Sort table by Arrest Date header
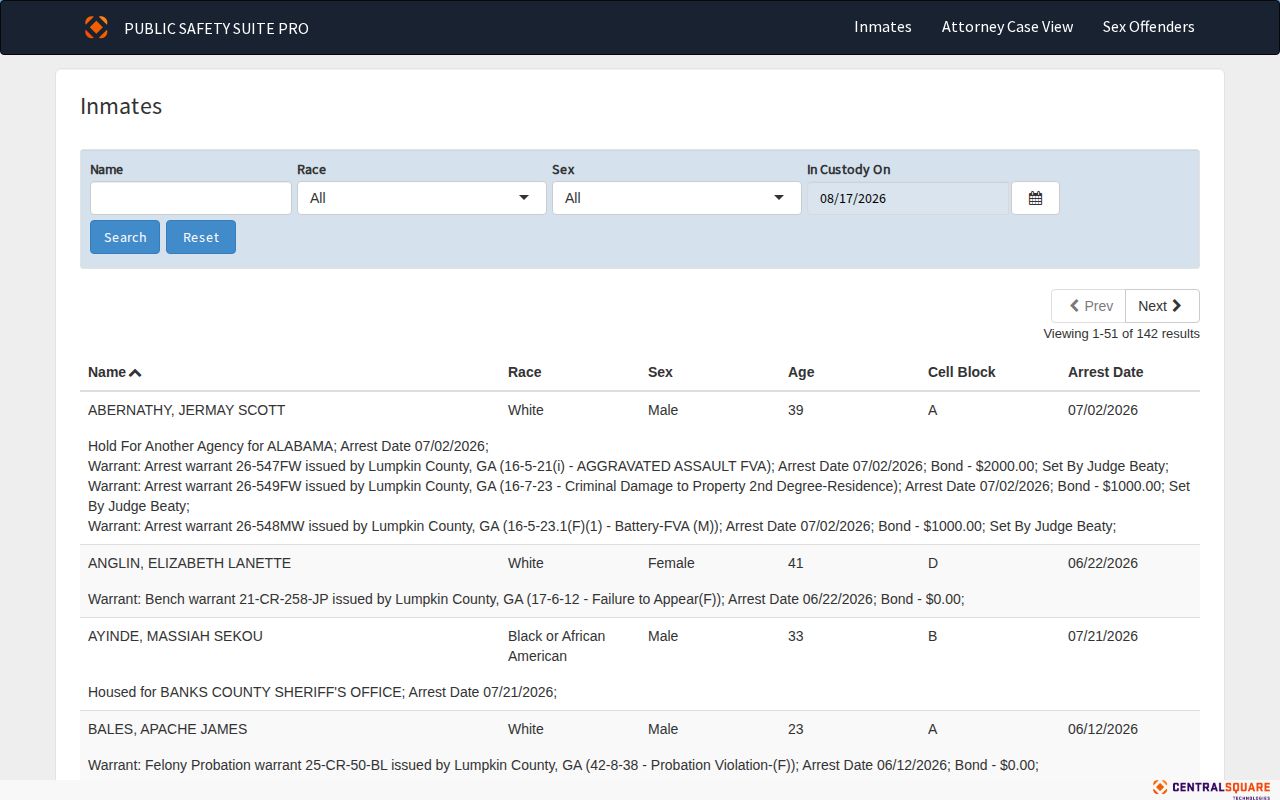Screen dimensions: 1280x800 (x=1105, y=372)
